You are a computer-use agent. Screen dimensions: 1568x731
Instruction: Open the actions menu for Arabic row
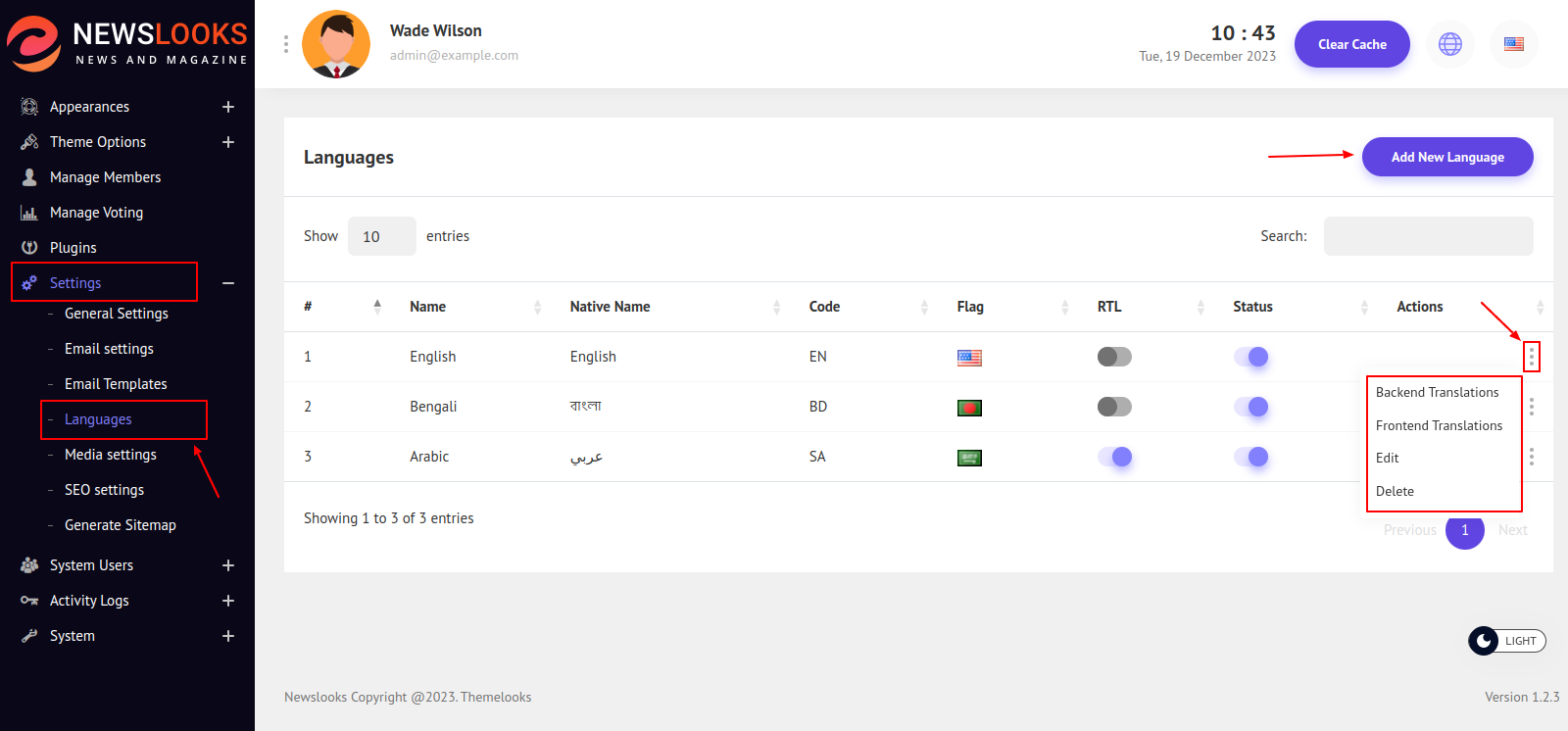point(1531,457)
